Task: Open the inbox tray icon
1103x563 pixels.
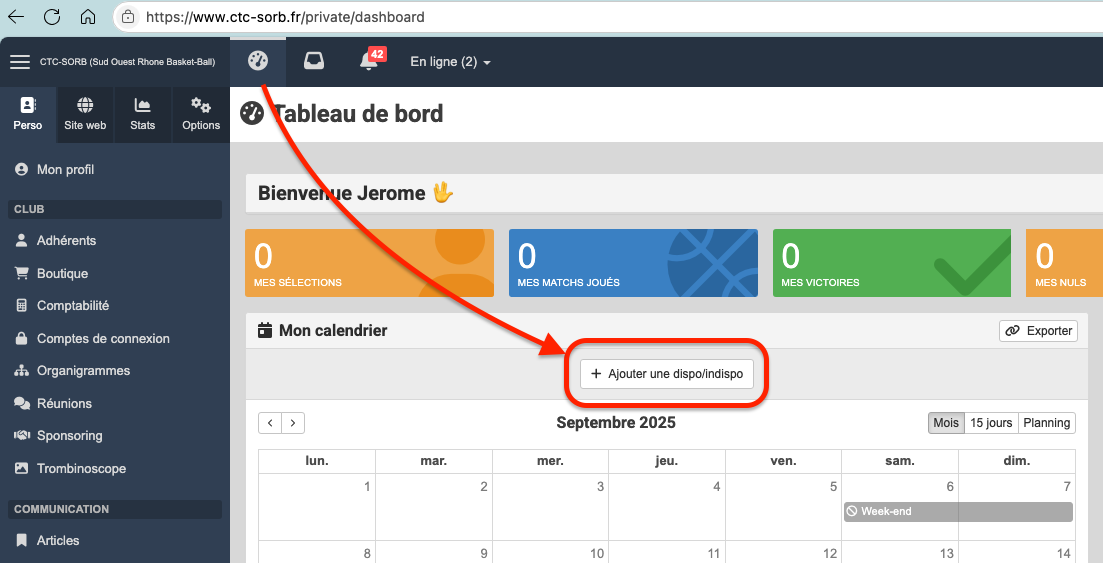Action: click(314, 61)
